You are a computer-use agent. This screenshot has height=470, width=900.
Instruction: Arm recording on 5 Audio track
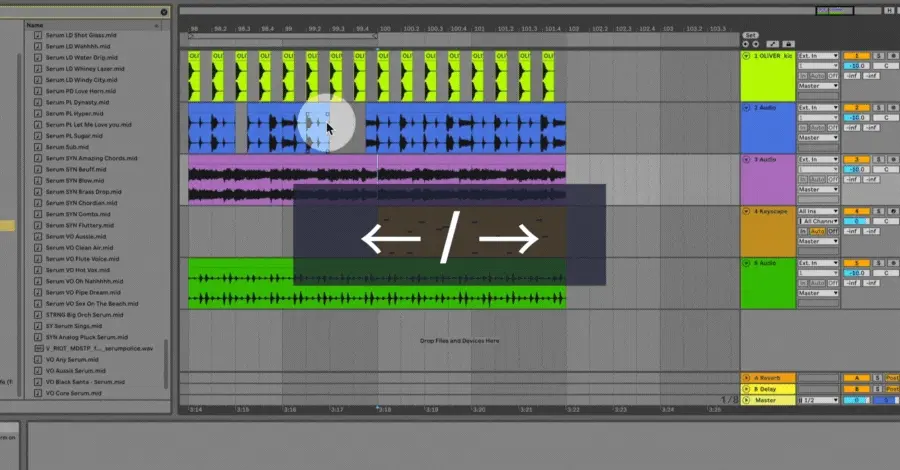tap(893, 263)
